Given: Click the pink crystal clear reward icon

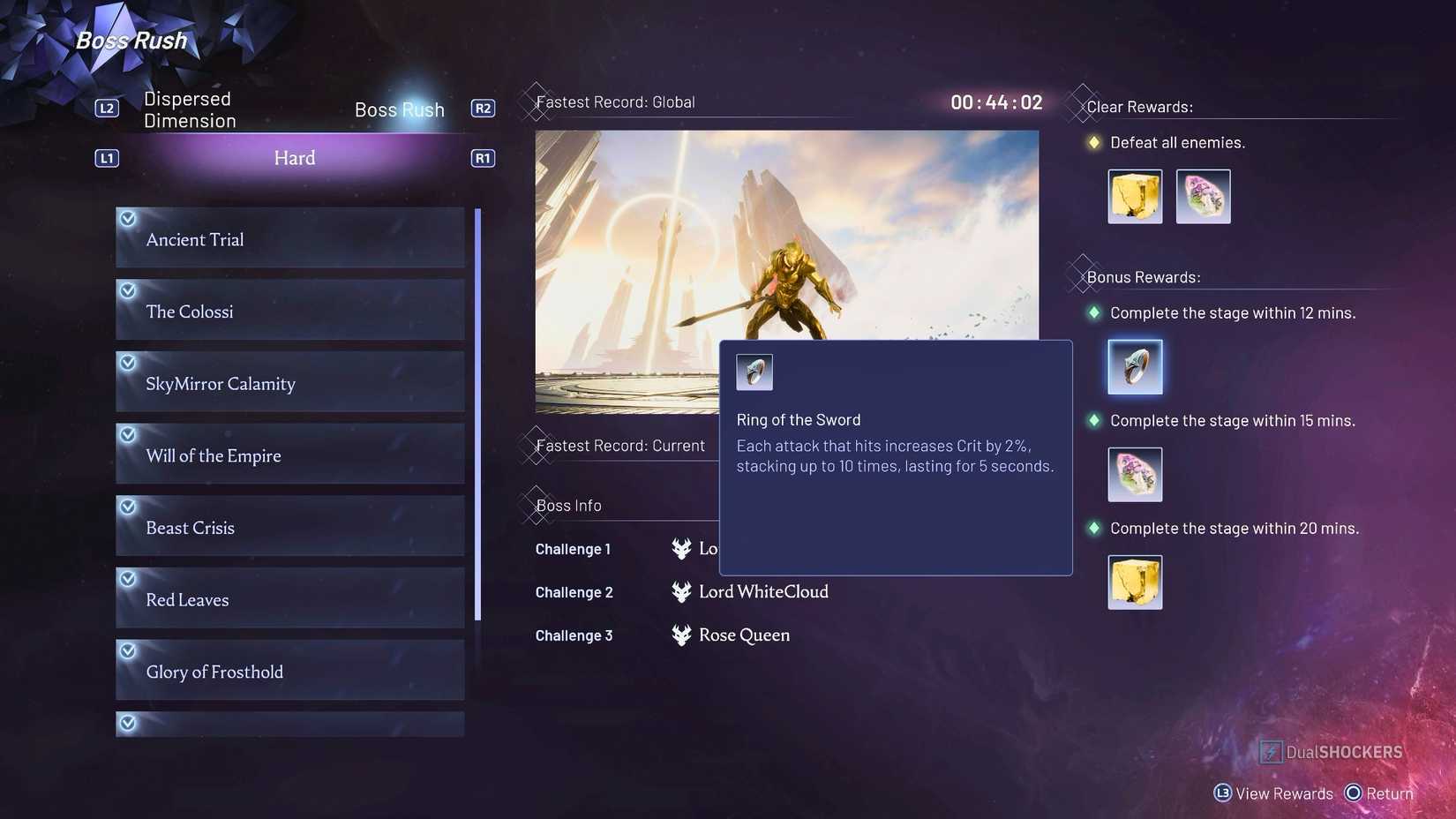Looking at the screenshot, I should tap(1203, 197).
